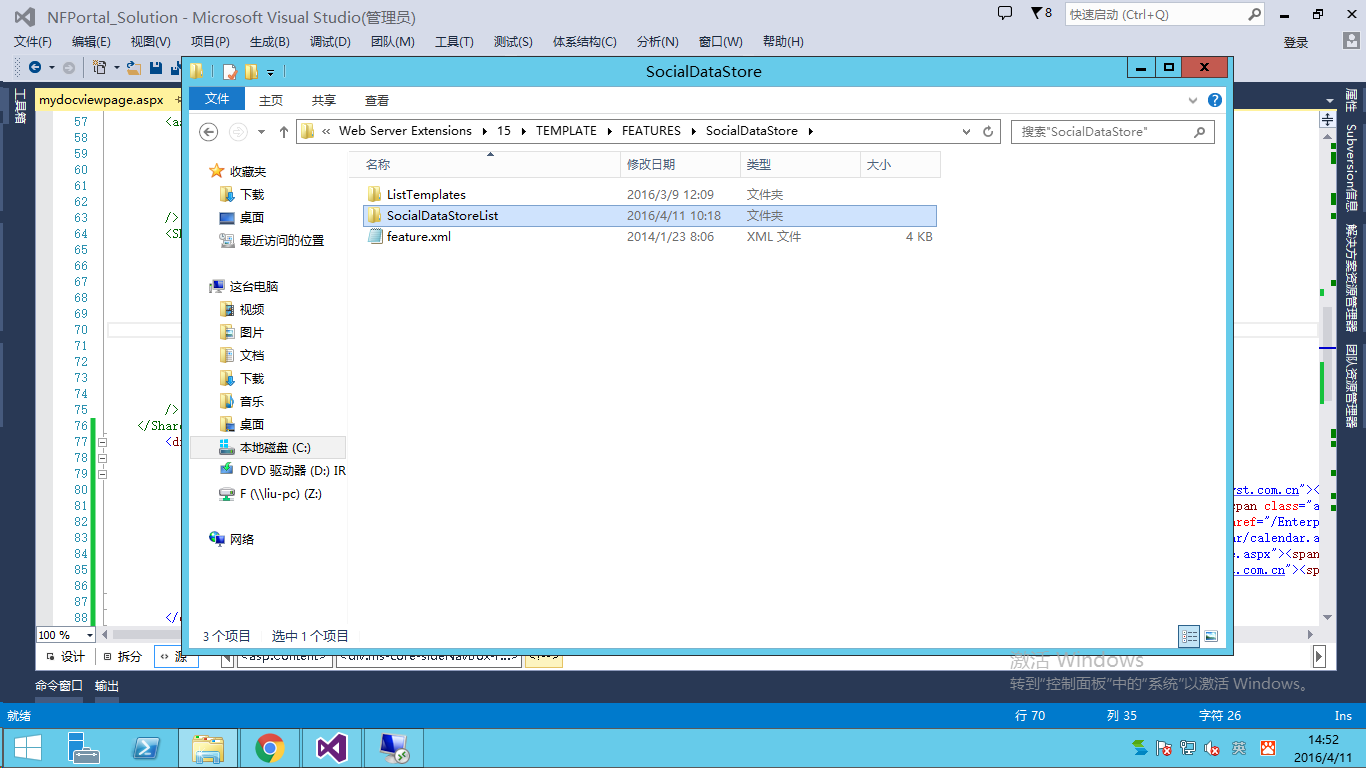Image resolution: width=1366 pixels, height=768 pixels.
Task: Click the network tray icon
Action: pos(1188,748)
